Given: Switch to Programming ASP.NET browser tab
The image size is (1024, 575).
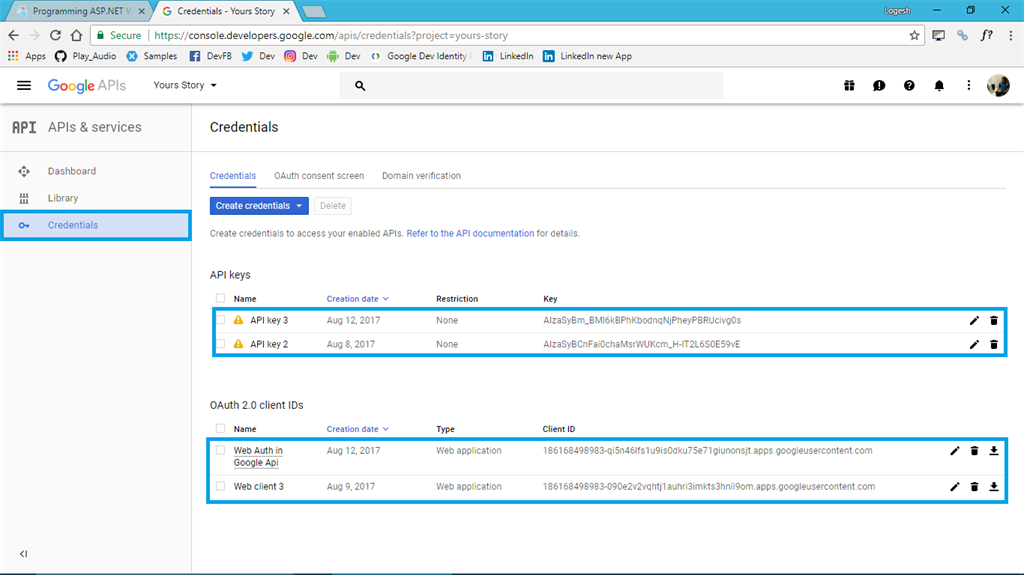Looking at the screenshot, I should (78, 11).
